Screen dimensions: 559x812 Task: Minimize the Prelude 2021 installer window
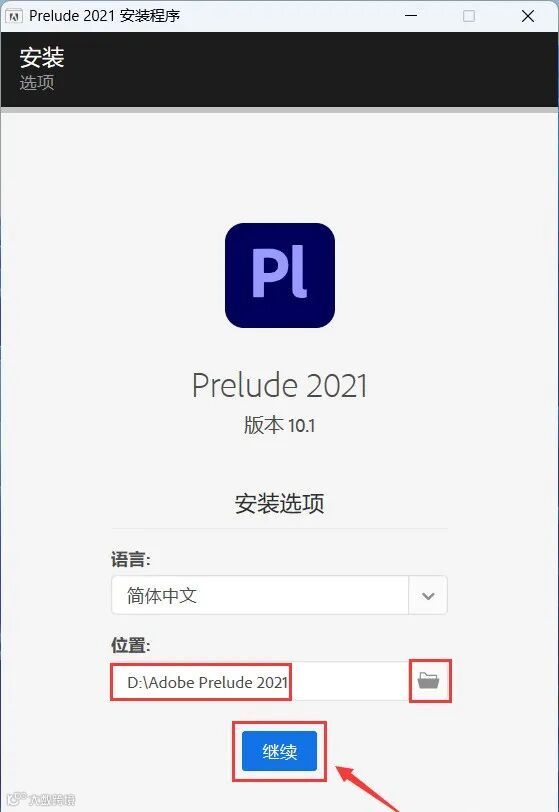(411, 16)
